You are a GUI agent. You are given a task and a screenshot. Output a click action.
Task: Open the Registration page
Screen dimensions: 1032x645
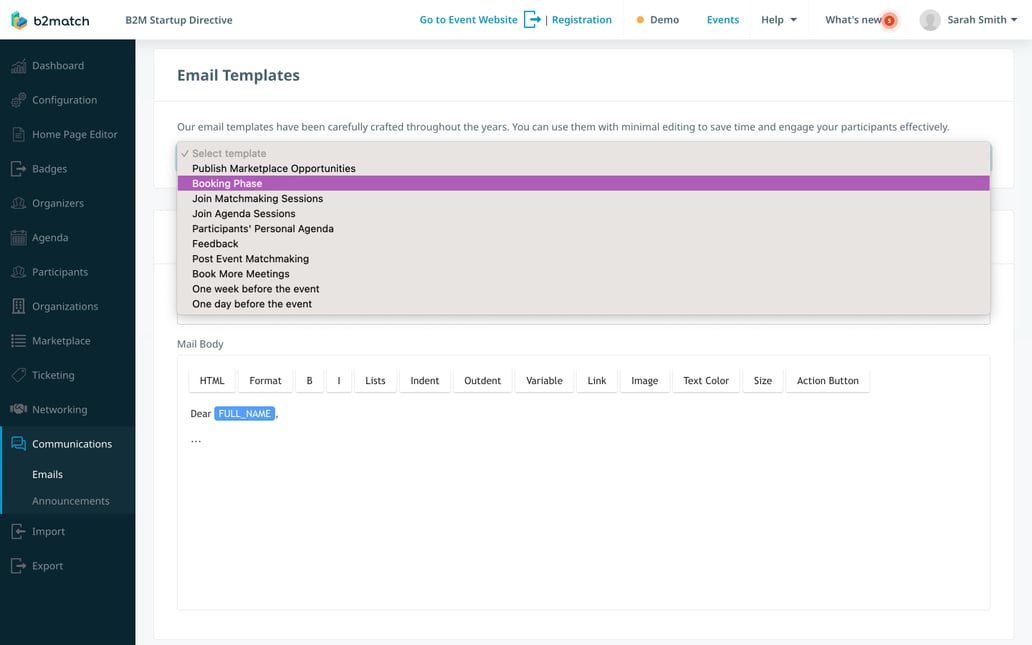[x=581, y=19]
